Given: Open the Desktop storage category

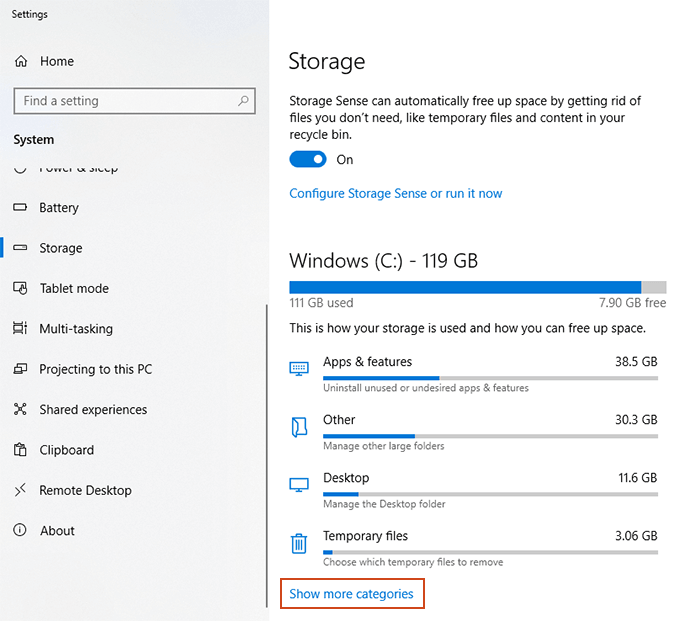Looking at the screenshot, I should click(346, 478).
